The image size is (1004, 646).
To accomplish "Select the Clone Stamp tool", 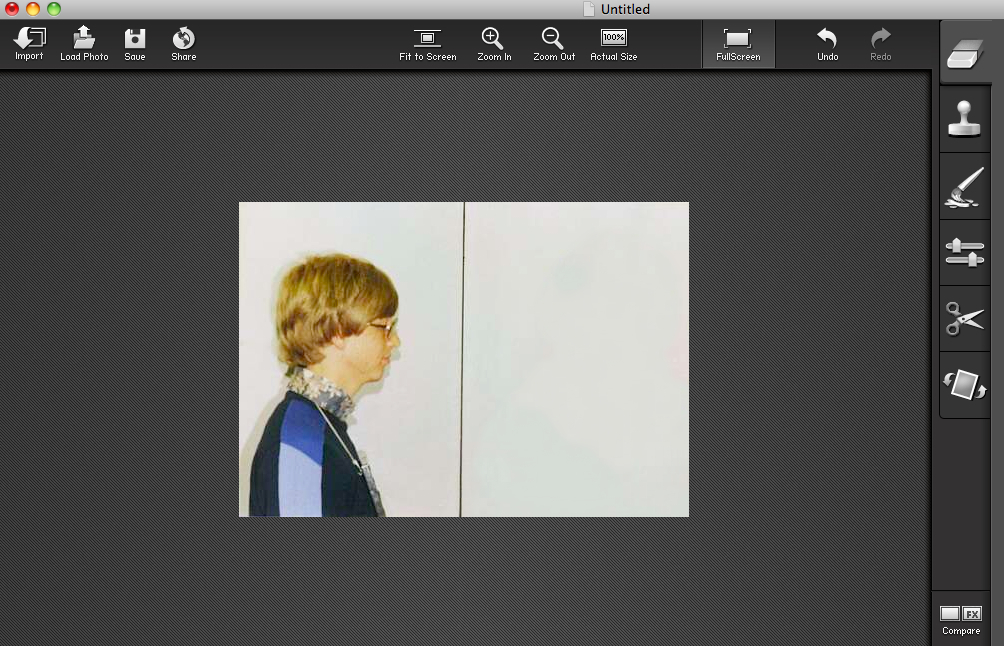I will 965,119.
